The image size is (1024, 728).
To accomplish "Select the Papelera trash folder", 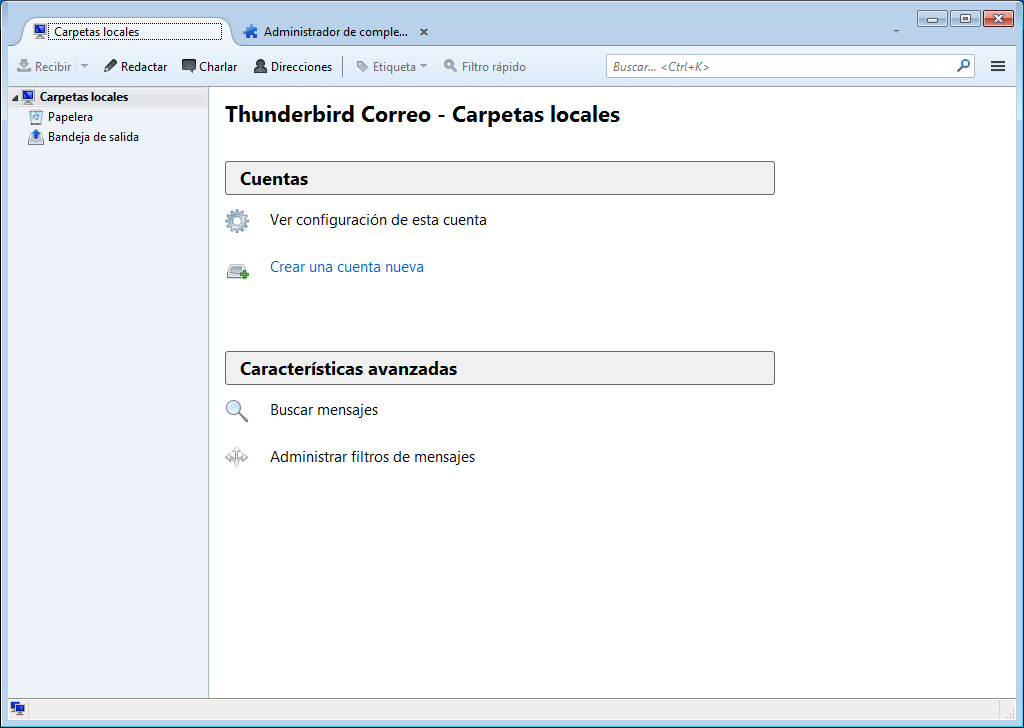I will point(70,117).
